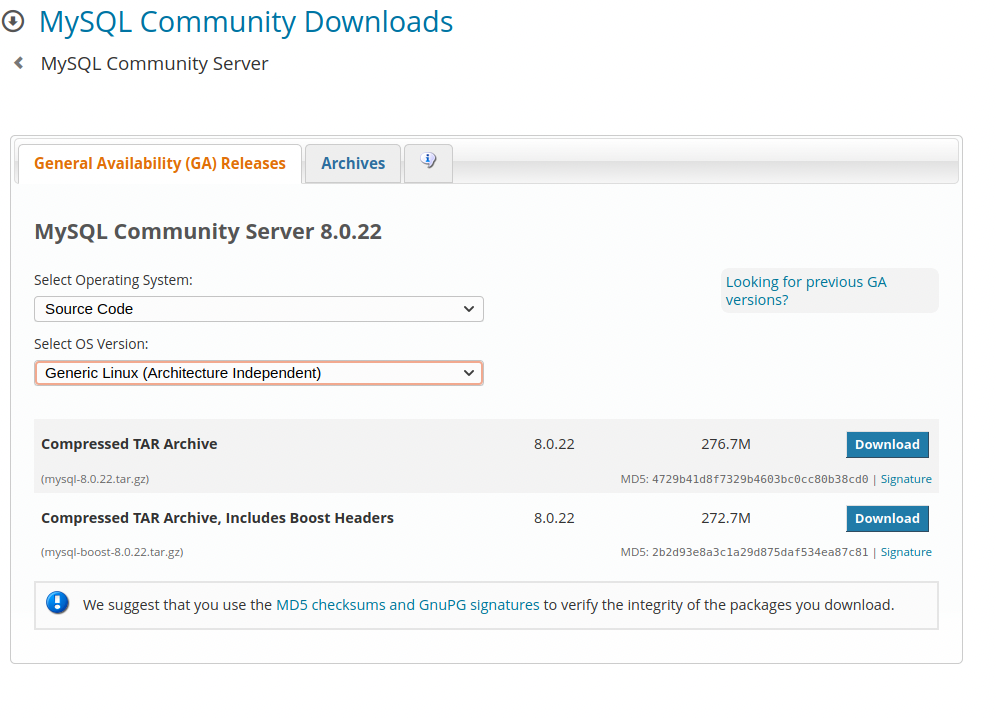Click the Select Operating System label
Image resolution: width=996 pixels, height=718 pixels.
113,280
